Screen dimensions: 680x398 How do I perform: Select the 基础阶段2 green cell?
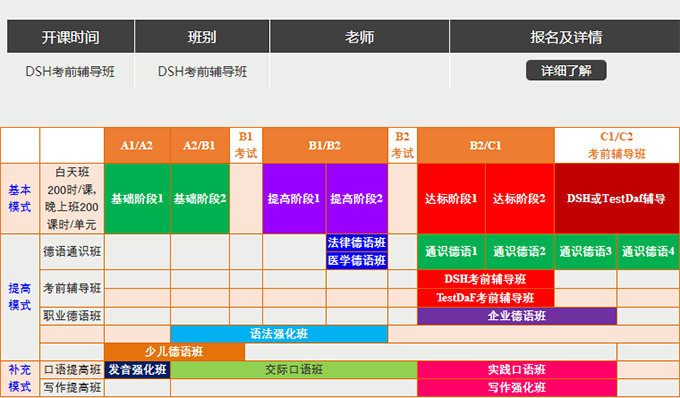tap(200, 199)
